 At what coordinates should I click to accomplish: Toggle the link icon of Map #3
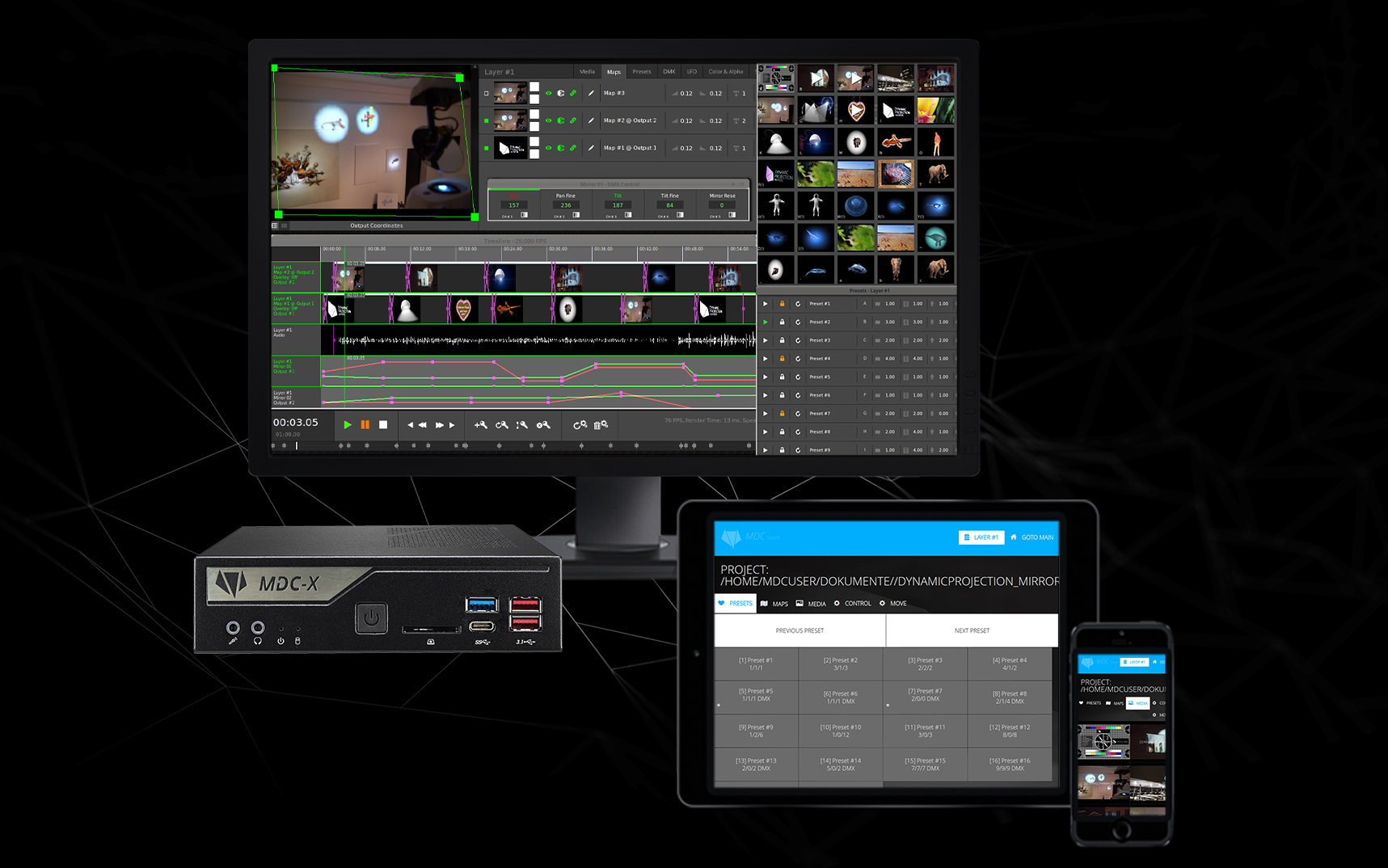tap(573, 94)
